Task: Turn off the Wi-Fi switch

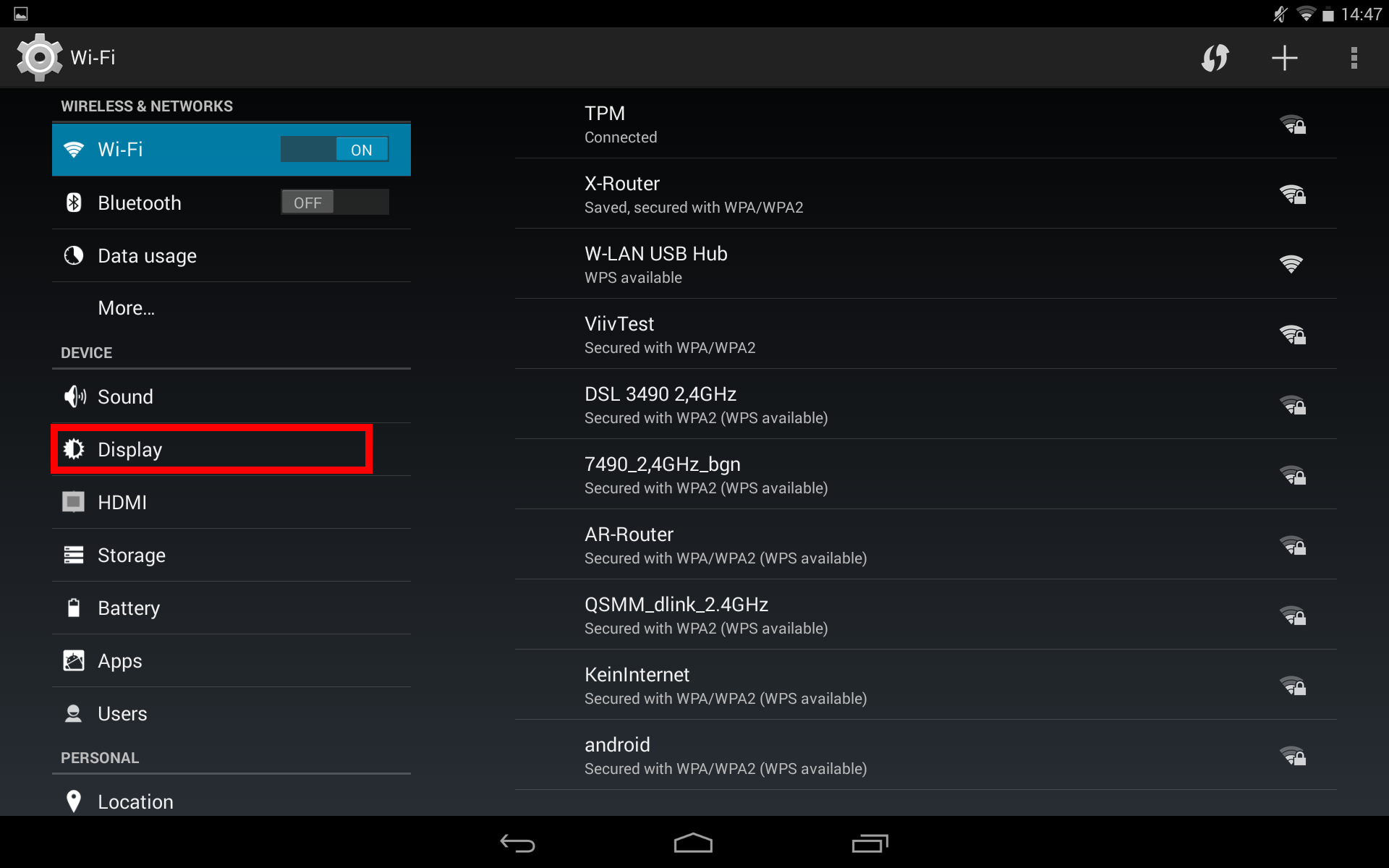Action: pyautogui.click(x=335, y=150)
